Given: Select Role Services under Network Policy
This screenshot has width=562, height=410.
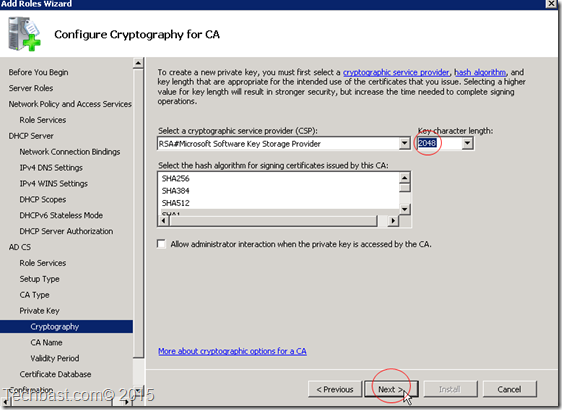Looking at the screenshot, I should click(43, 120).
